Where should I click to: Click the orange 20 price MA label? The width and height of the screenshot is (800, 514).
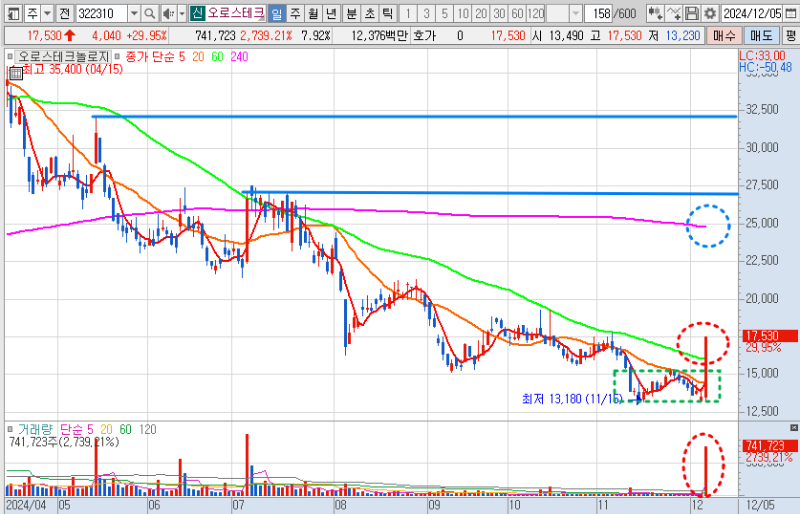[x=198, y=57]
